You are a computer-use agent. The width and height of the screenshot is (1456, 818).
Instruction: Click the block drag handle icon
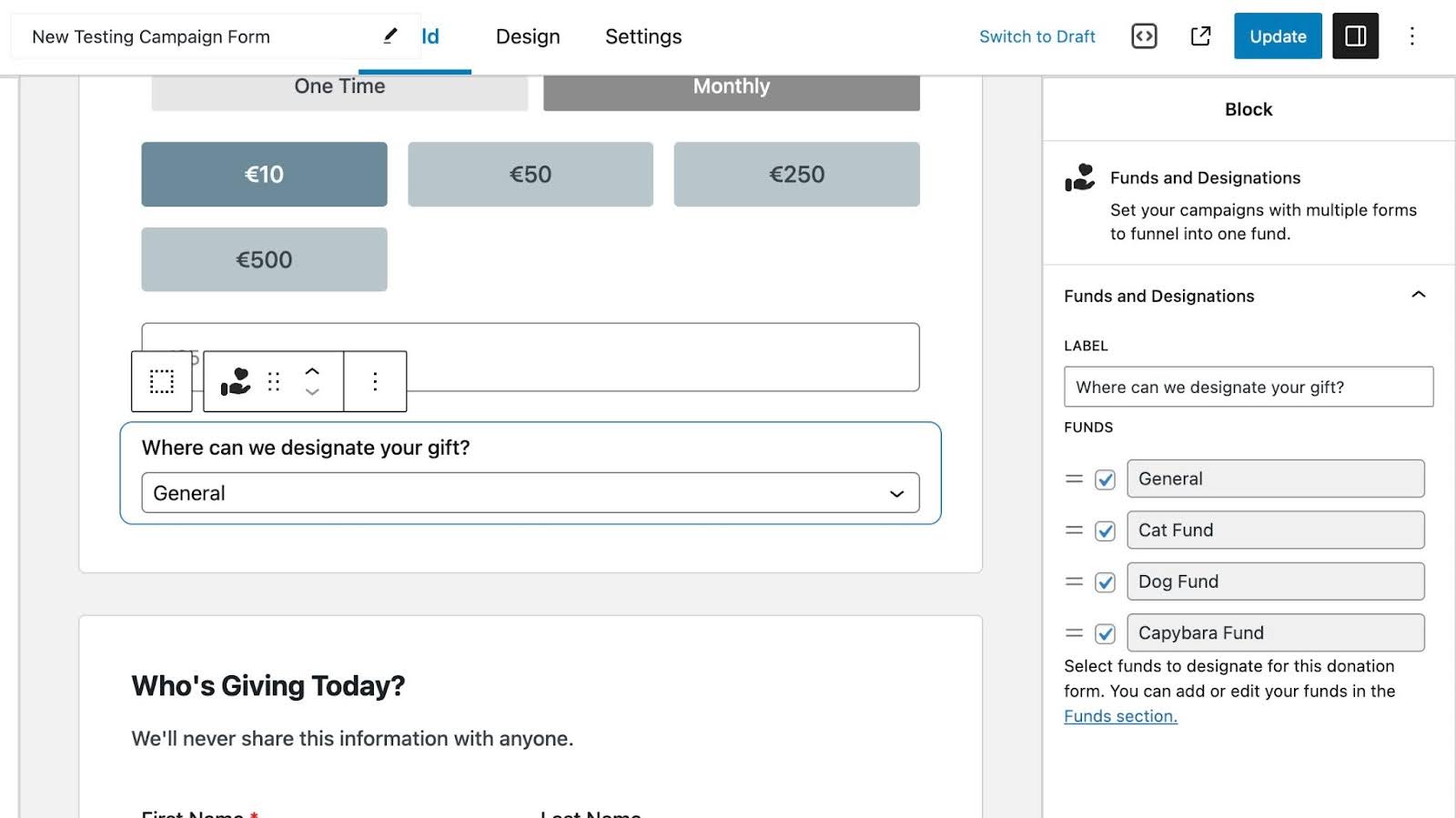[x=274, y=381]
